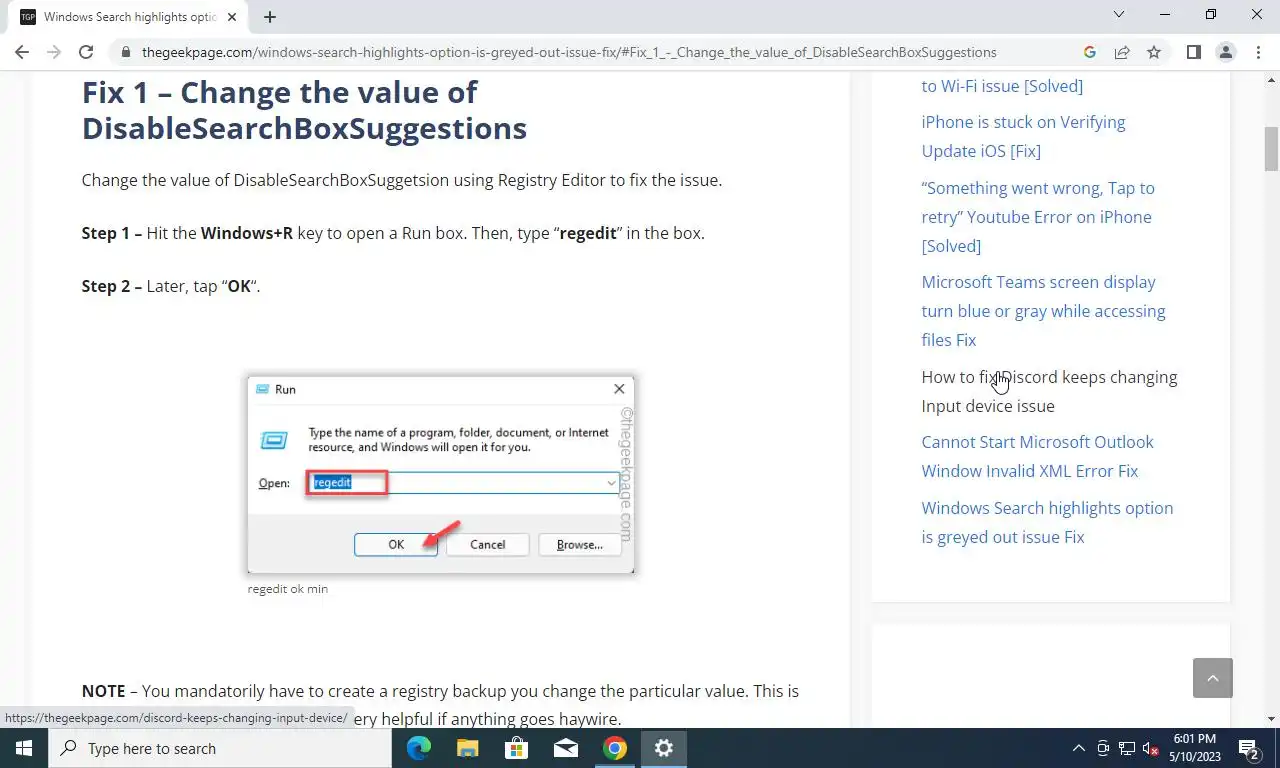Screen dimensions: 1280x768
Task: Open Mail app from taskbar
Action: tap(565, 748)
